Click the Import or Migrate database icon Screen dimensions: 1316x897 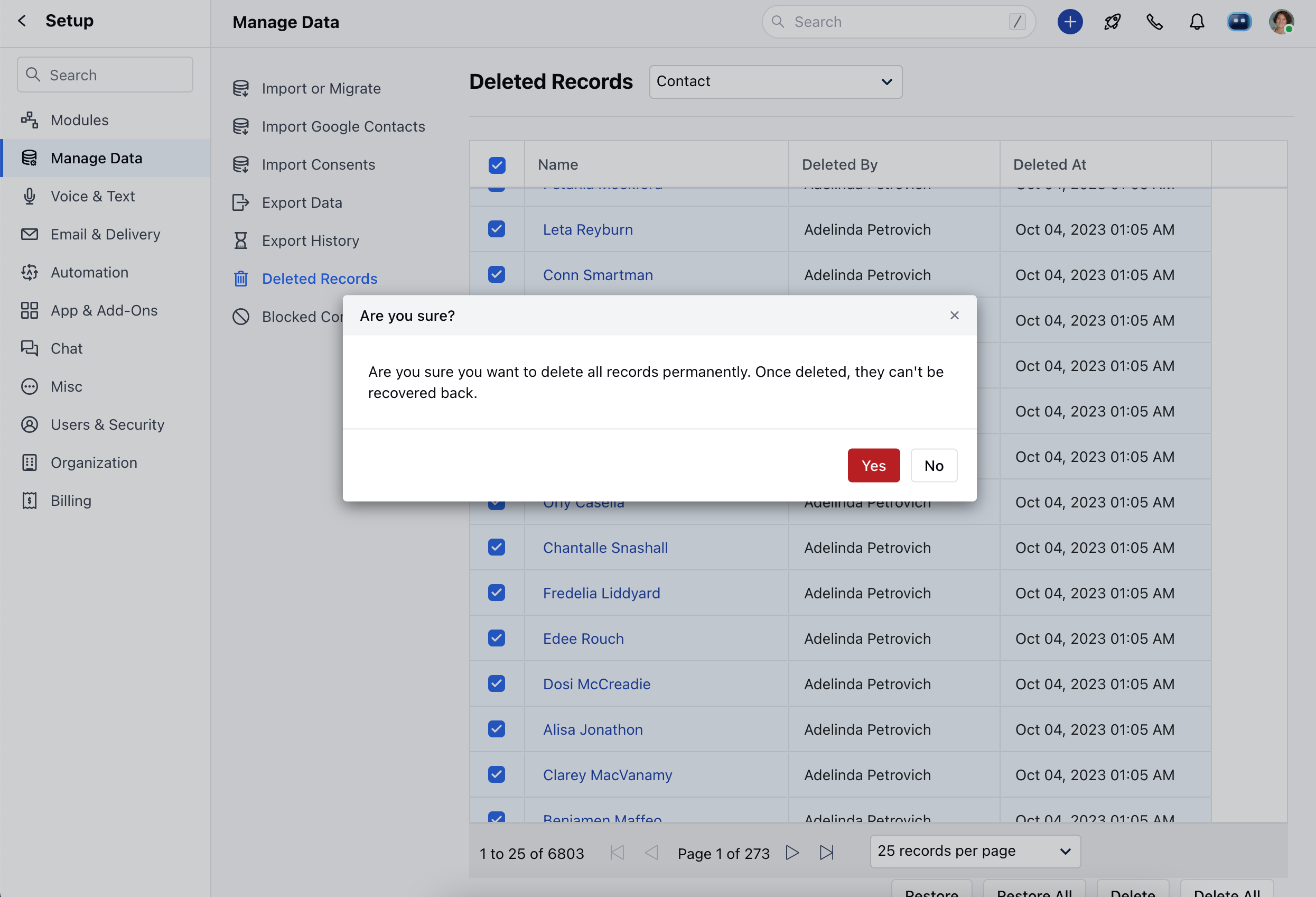pos(241,88)
